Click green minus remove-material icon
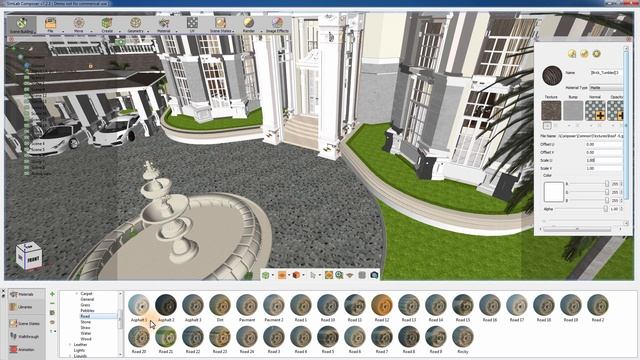Screen dimensions: 640x360 52,303
